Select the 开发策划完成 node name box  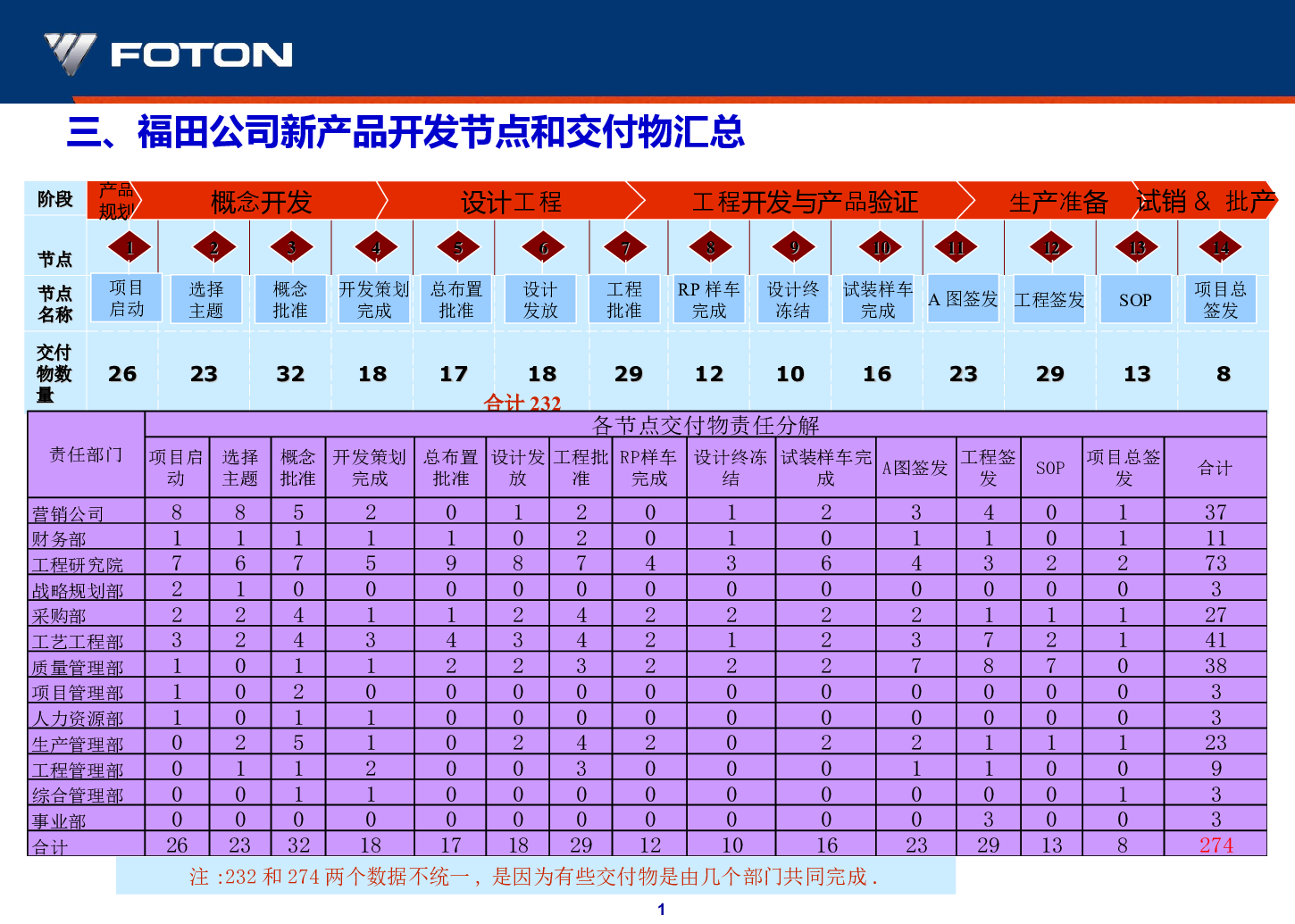(x=374, y=299)
